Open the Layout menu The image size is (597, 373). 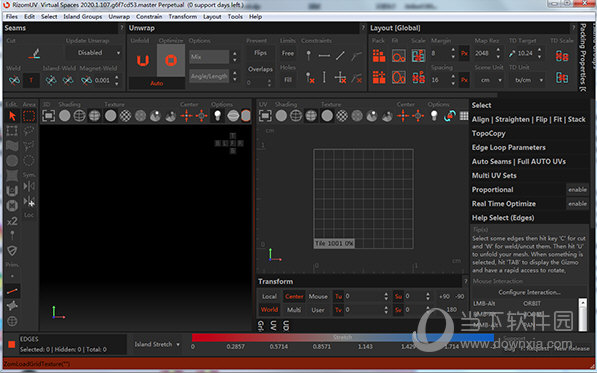pos(212,16)
